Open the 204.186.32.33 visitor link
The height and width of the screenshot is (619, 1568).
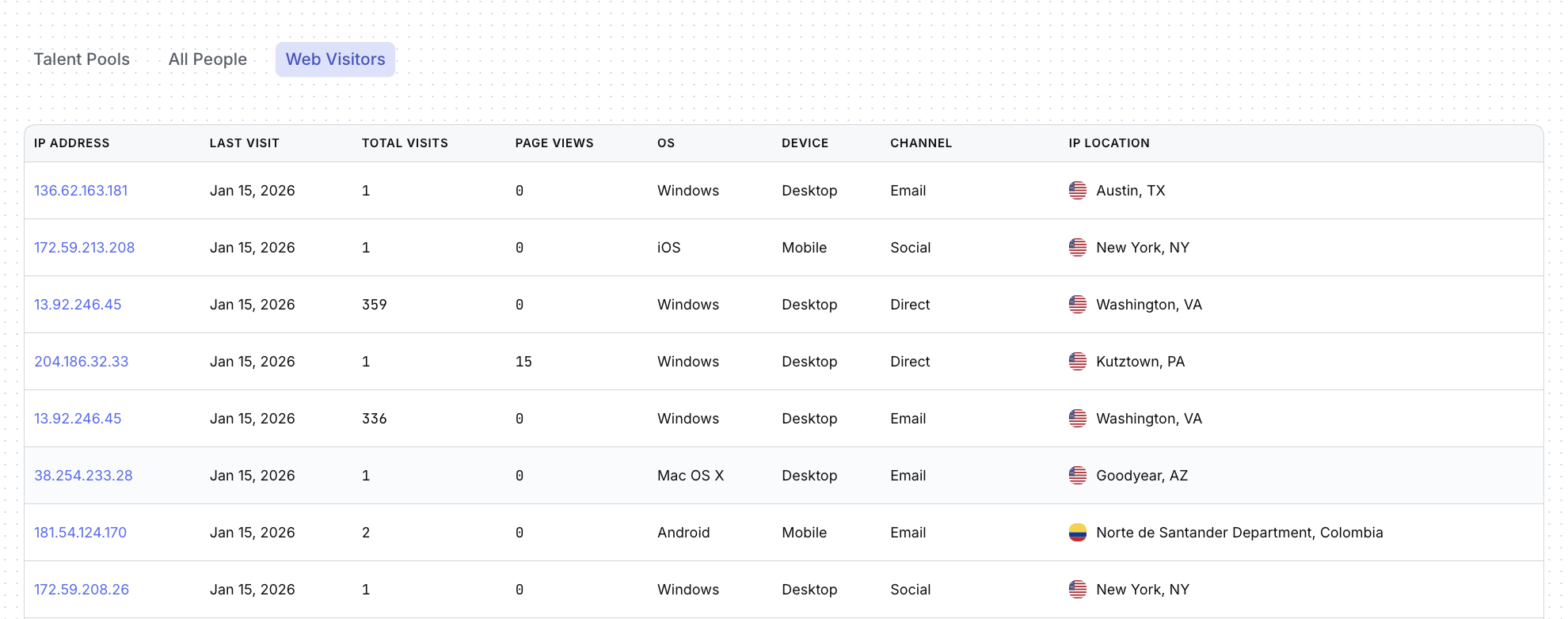coord(81,362)
